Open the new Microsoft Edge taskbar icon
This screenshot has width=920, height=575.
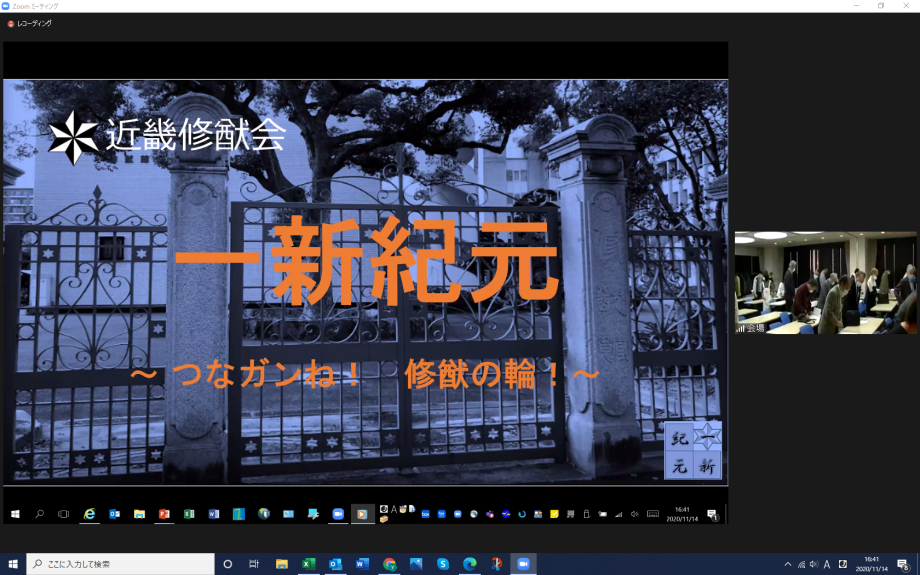pos(469,564)
